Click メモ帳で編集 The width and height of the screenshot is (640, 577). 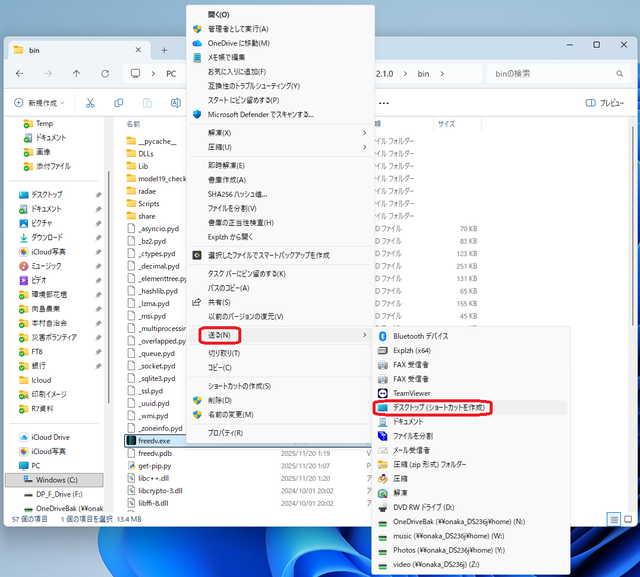(x=280, y=58)
